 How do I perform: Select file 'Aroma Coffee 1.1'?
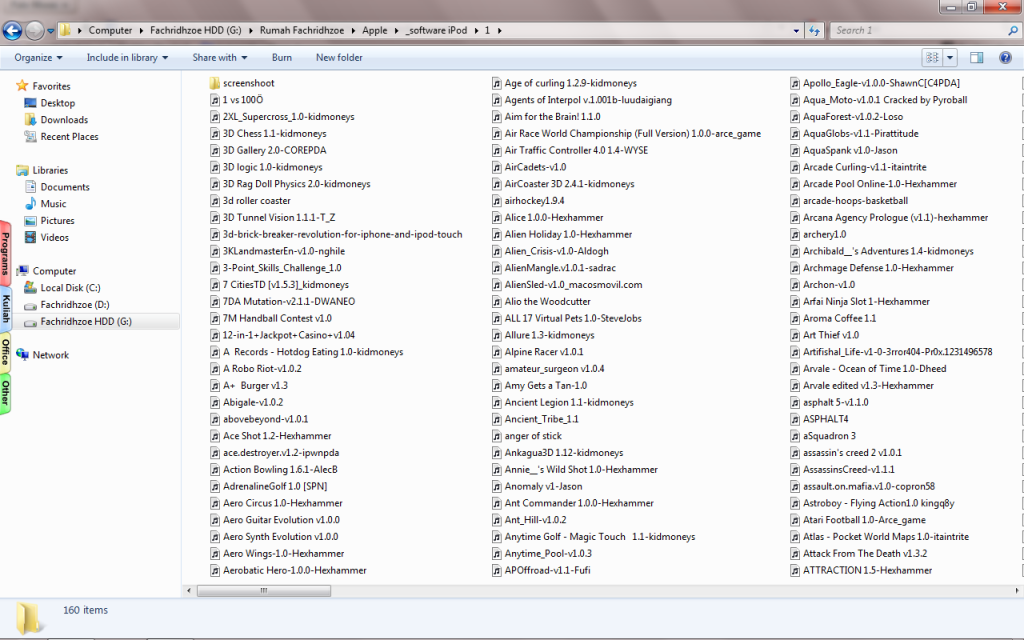[839, 319]
